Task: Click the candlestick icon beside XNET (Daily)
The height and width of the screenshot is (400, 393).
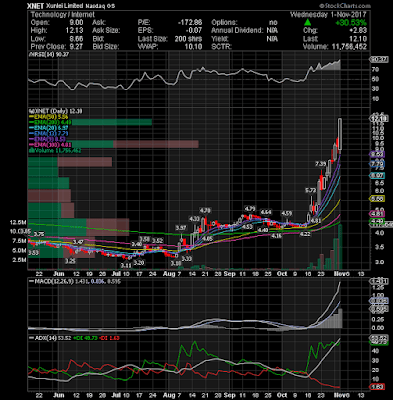Action: point(31,111)
